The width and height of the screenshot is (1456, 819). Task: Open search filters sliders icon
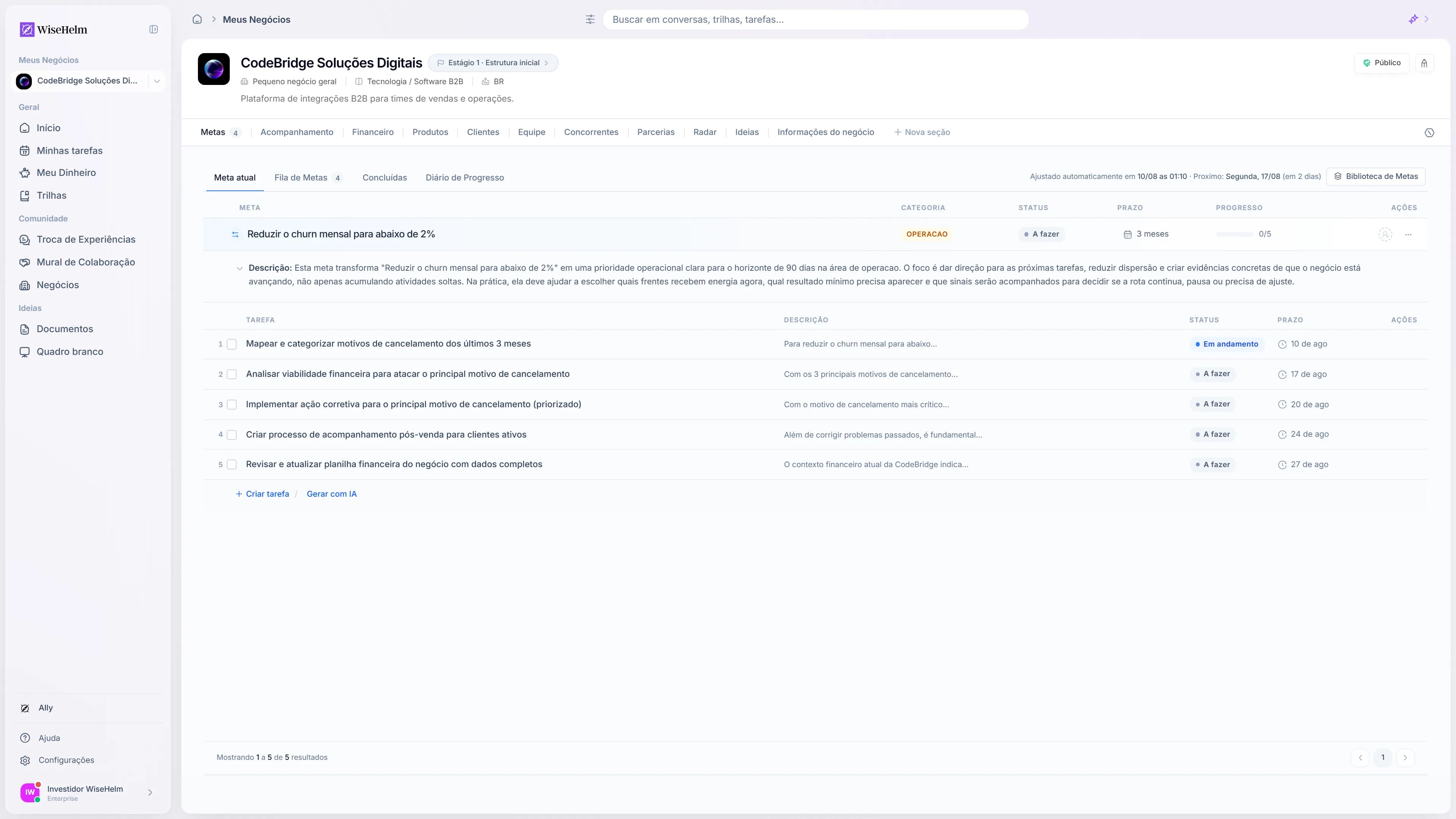click(590, 19)
